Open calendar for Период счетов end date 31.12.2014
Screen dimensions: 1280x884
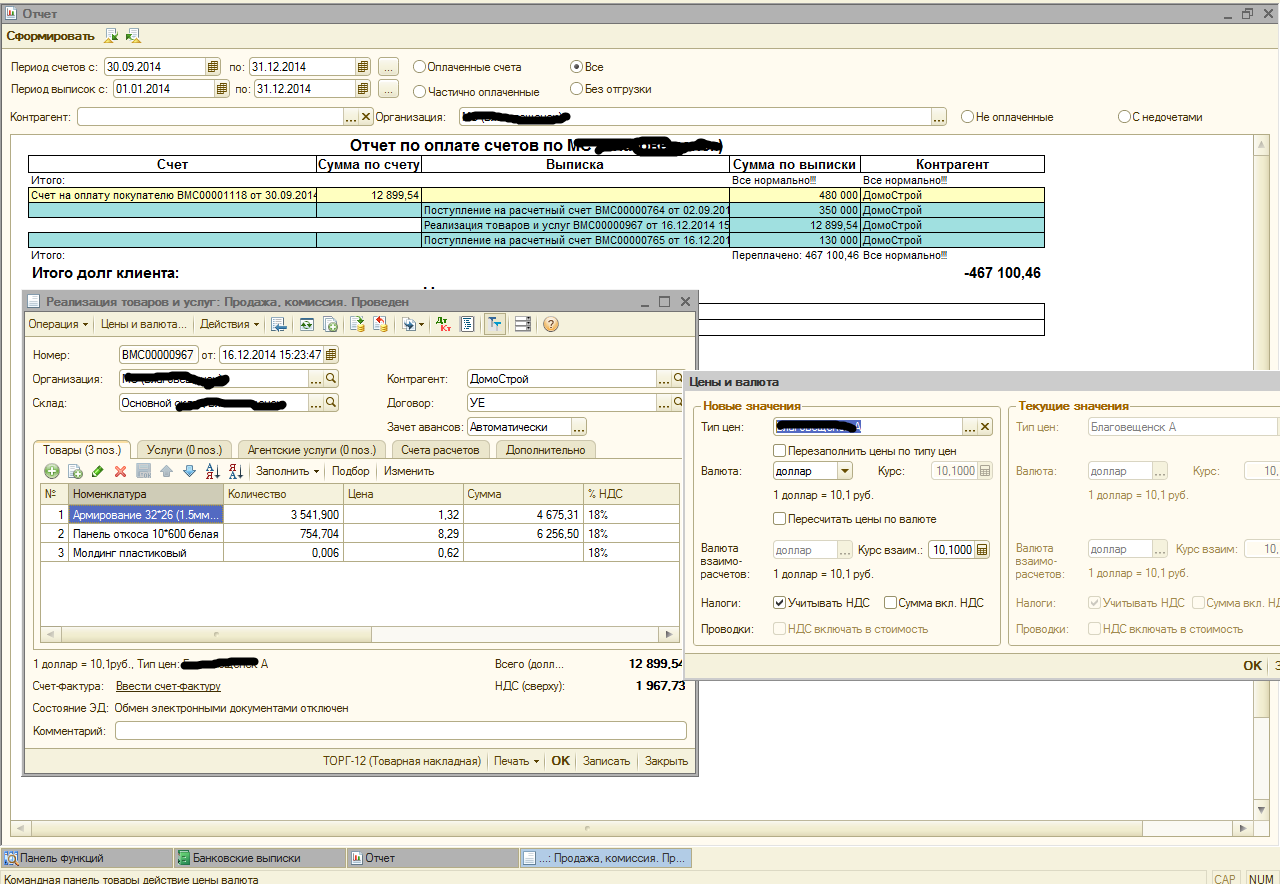point(363,67)
